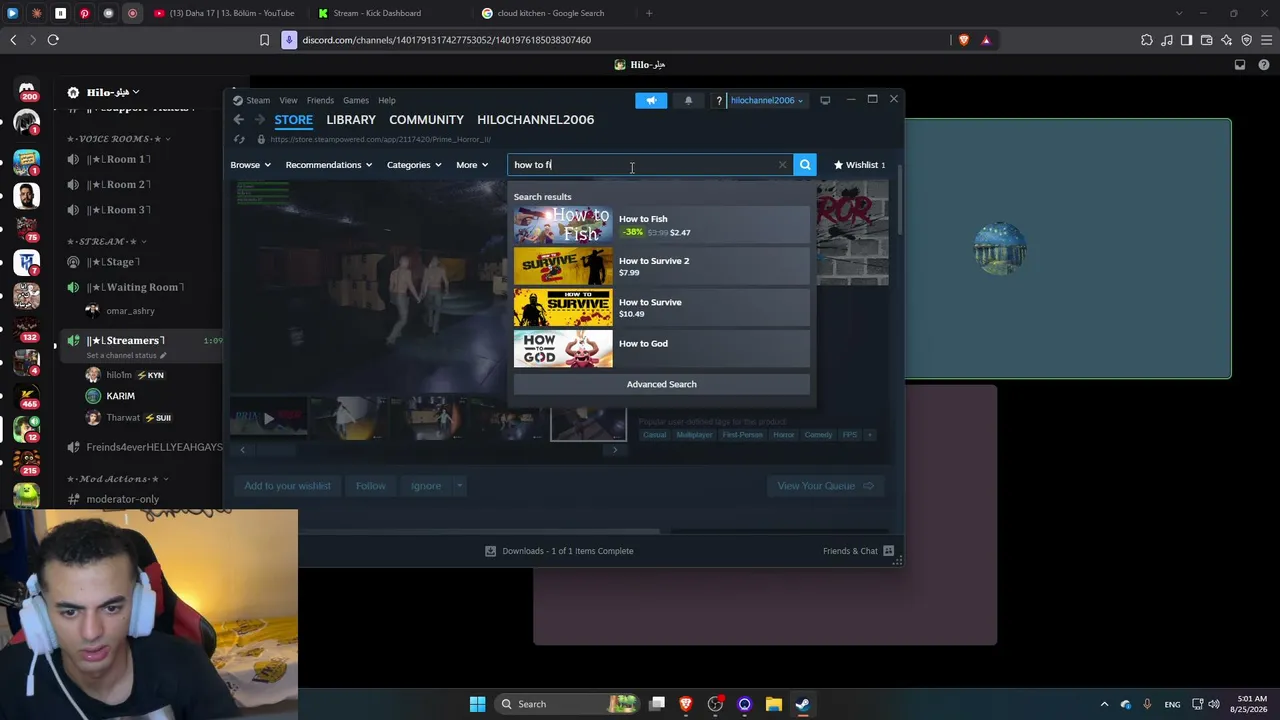1280x720 pixels.
Task: Join the Room 2 voice channel
Action: pos(117,184)
